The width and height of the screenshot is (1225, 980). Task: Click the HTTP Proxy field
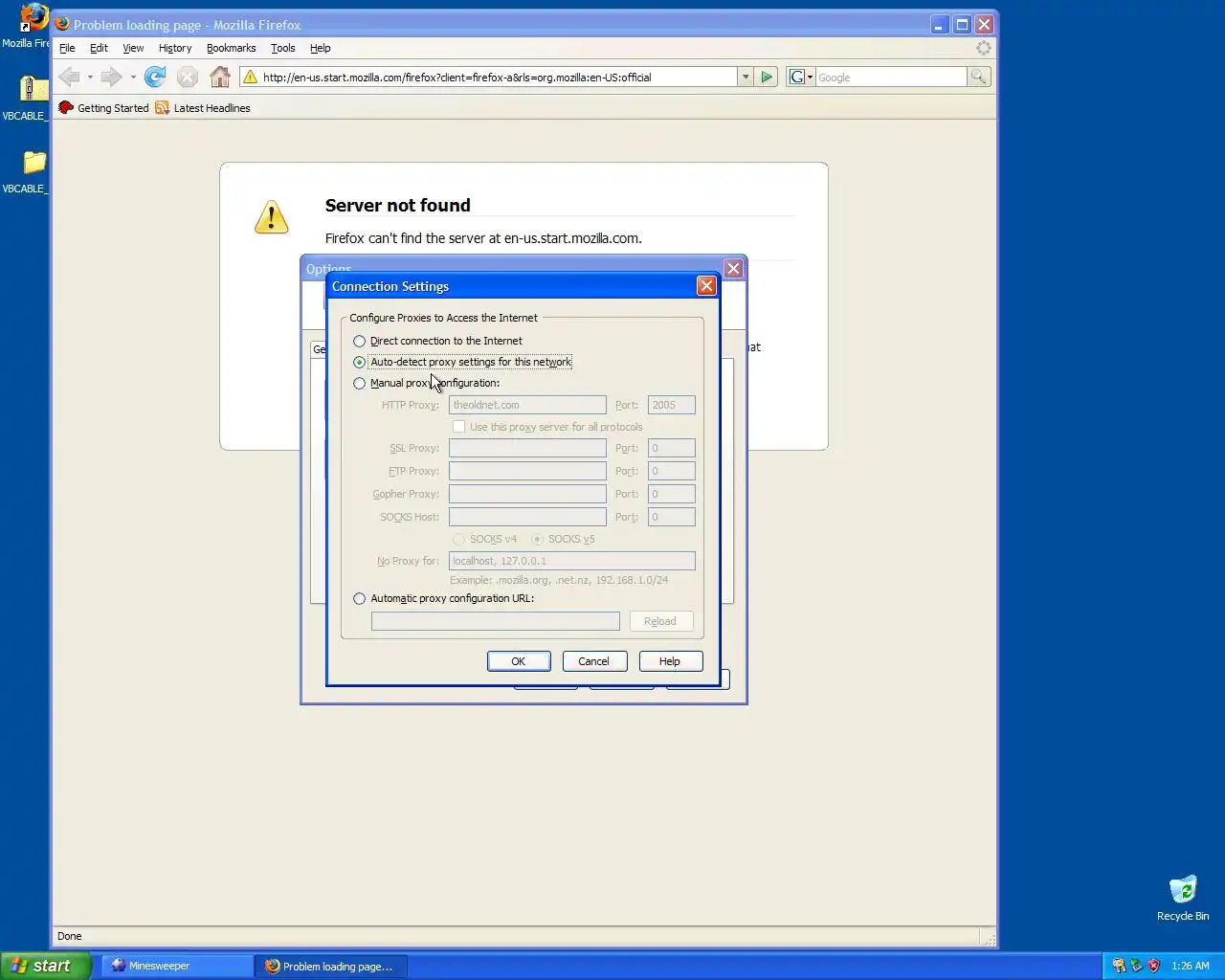point(527,405)
